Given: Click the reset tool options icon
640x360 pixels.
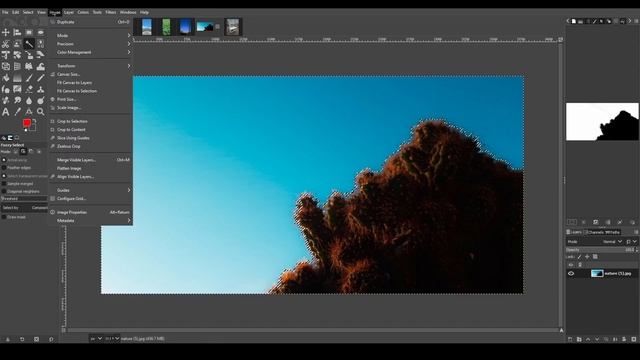Looking at the screenshot, I should (51, 339).
